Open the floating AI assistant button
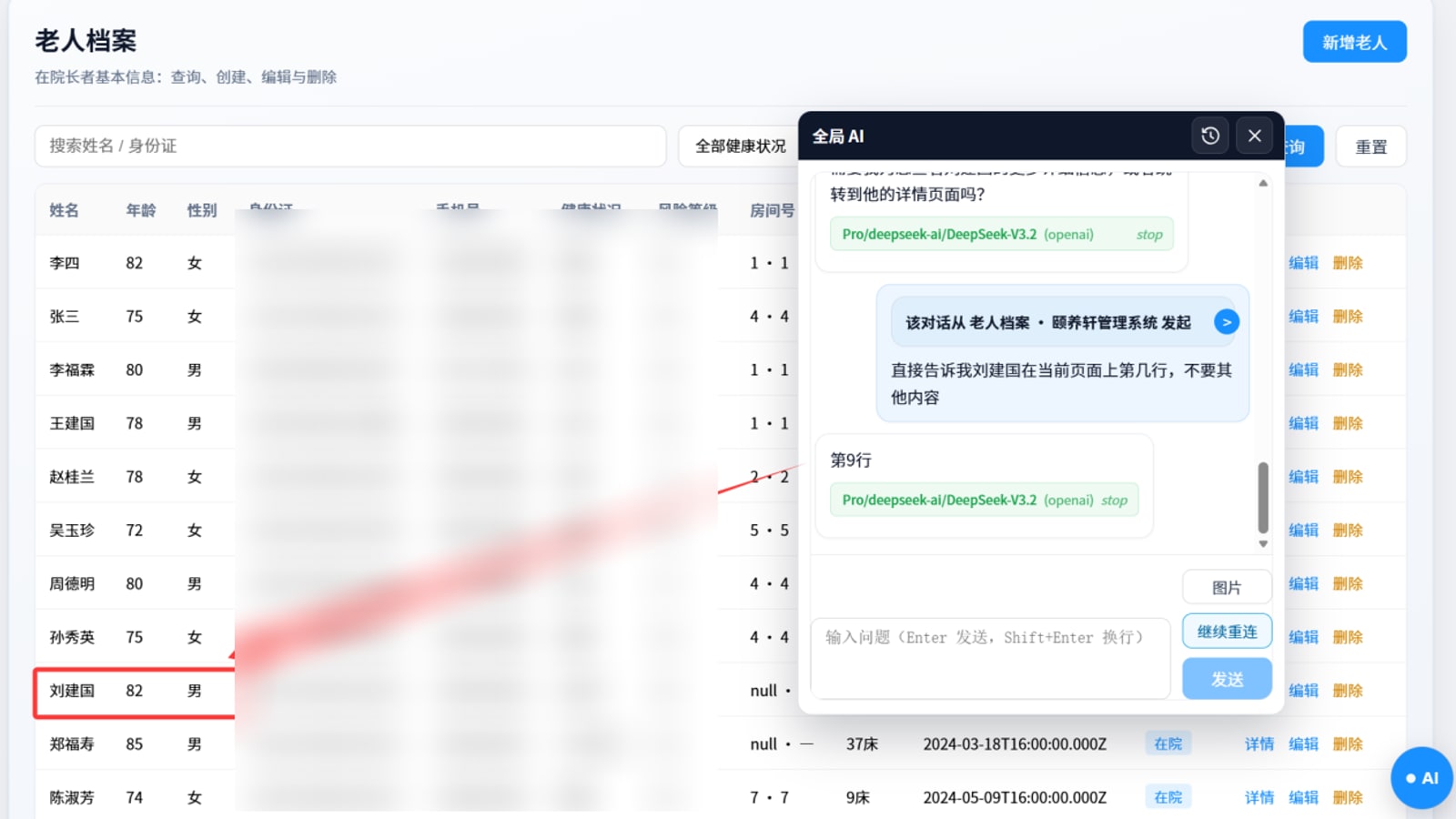 1421,778
